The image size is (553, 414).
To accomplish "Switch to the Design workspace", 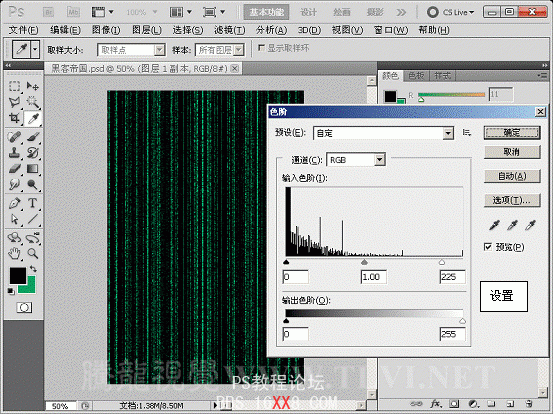I will 309,12.
